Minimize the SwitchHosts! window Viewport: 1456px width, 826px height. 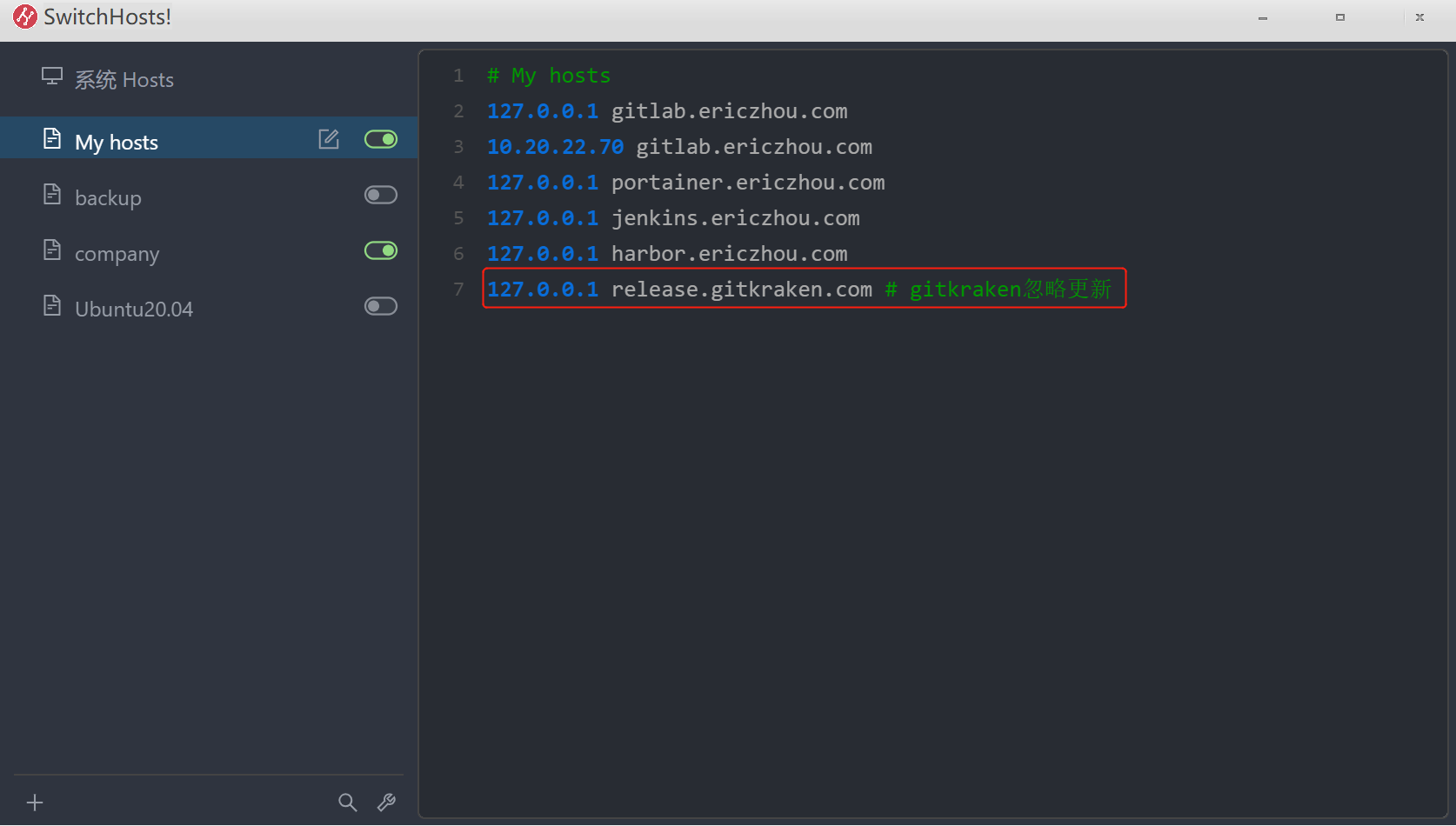tap(1263, 17)
